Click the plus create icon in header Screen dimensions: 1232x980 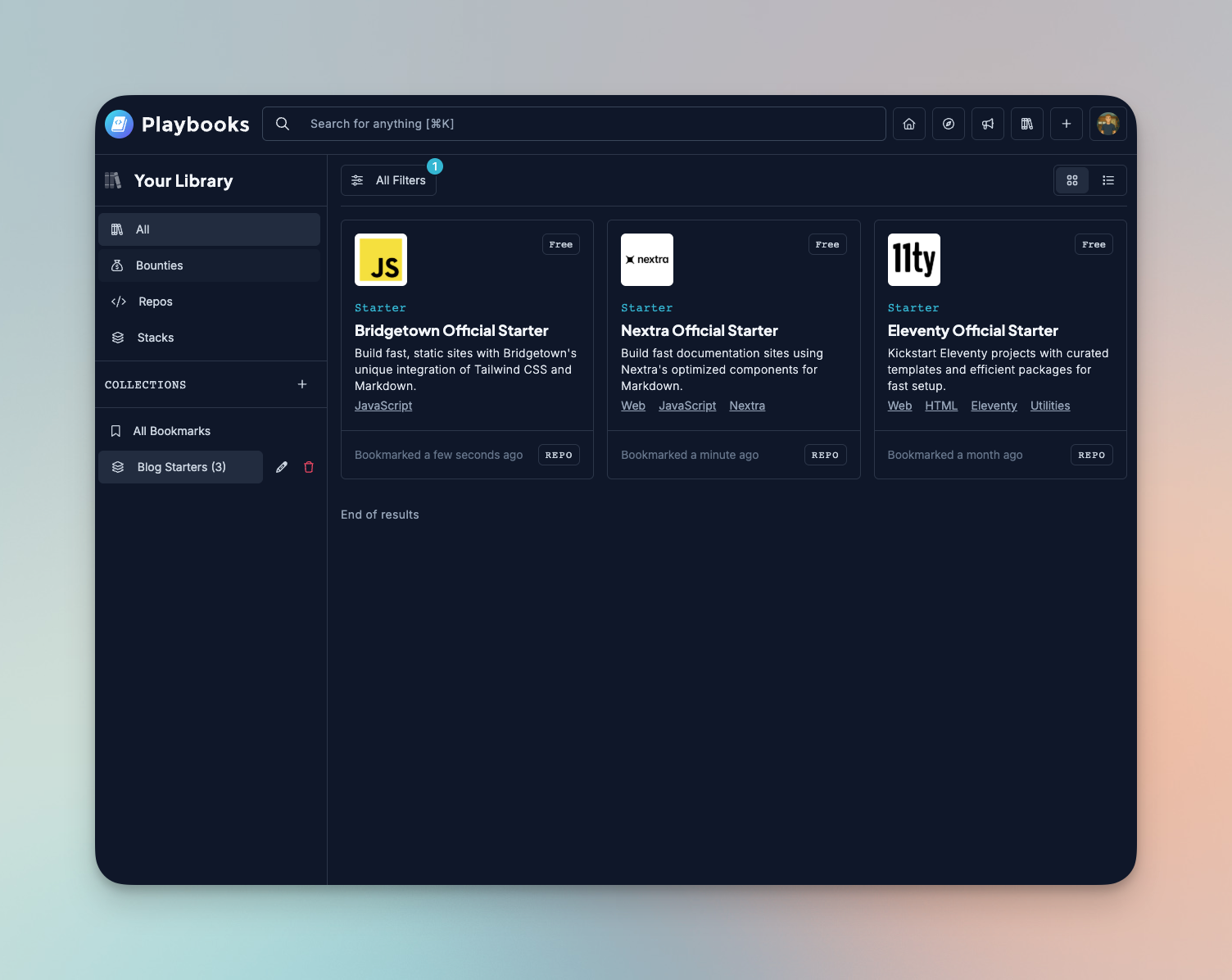coord(1067,124)
